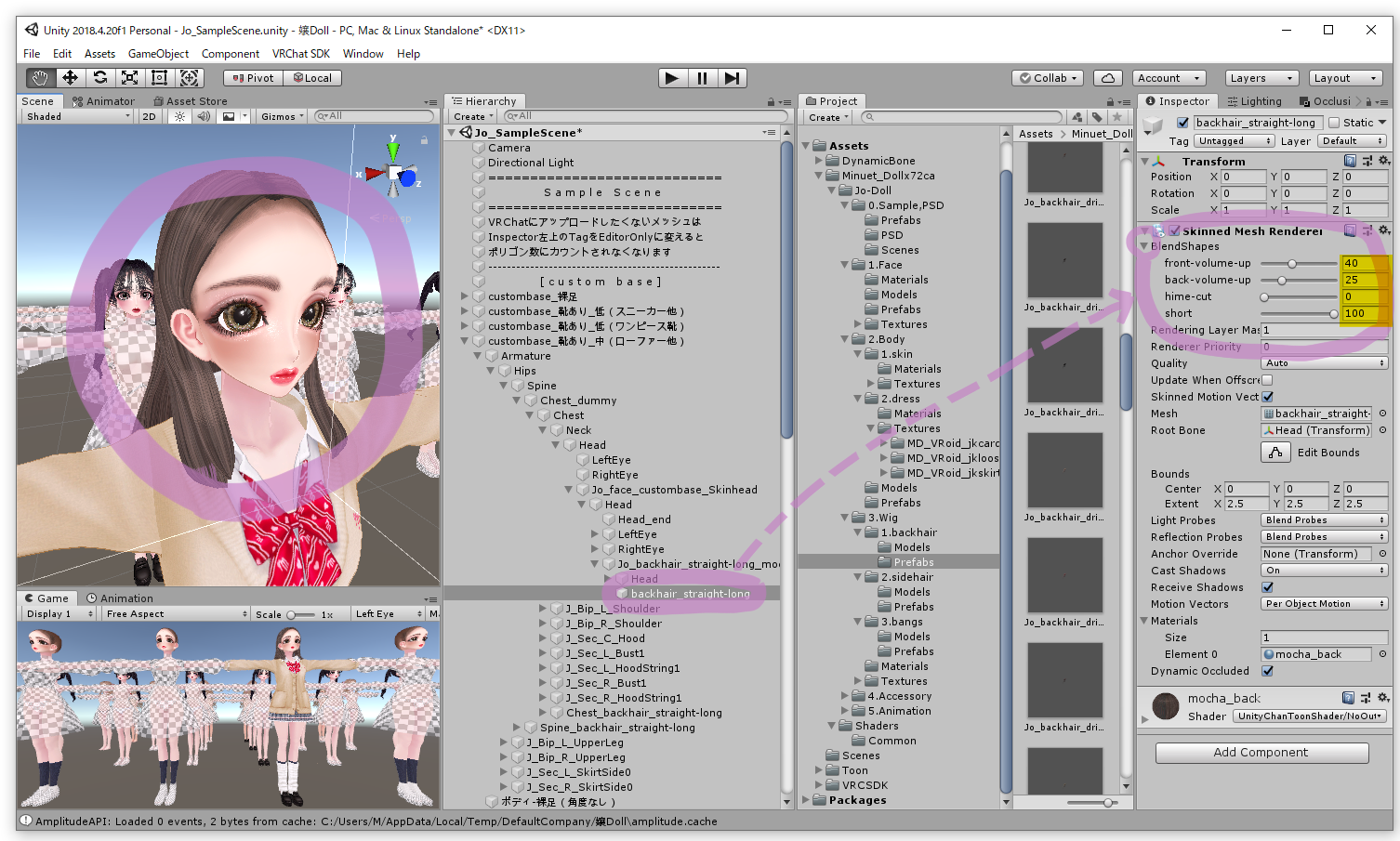
Task: Open Cast Shadows On dropdown
Action: pyautogui.click(x=1325, y=571)
